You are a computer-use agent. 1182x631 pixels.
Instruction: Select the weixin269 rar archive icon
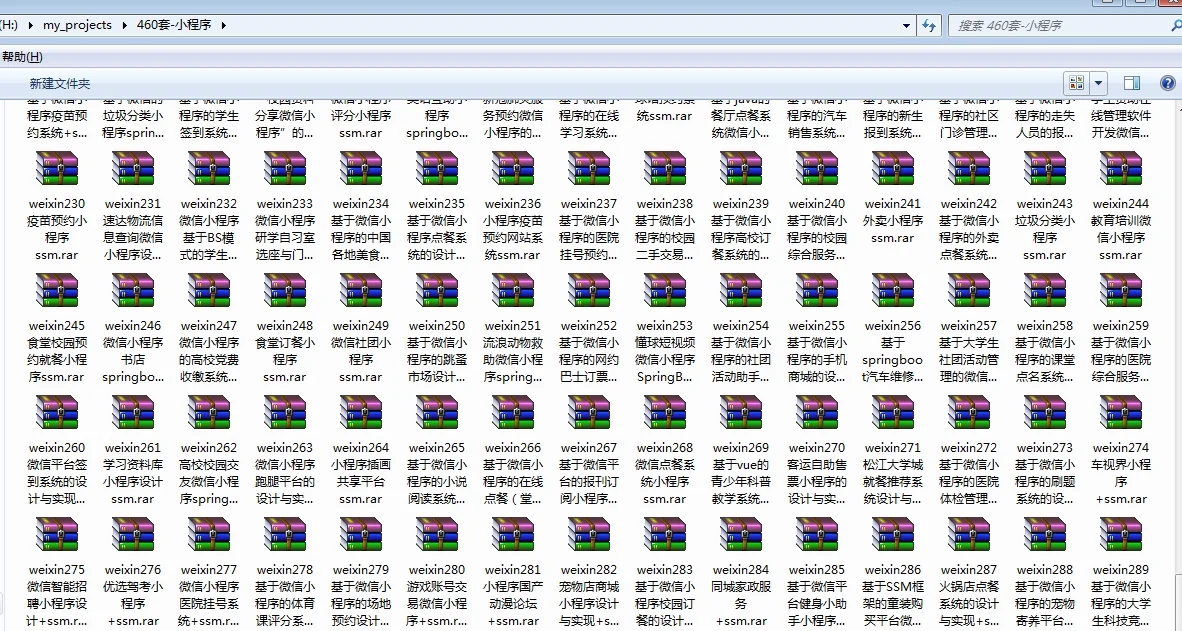click(741, 412)
